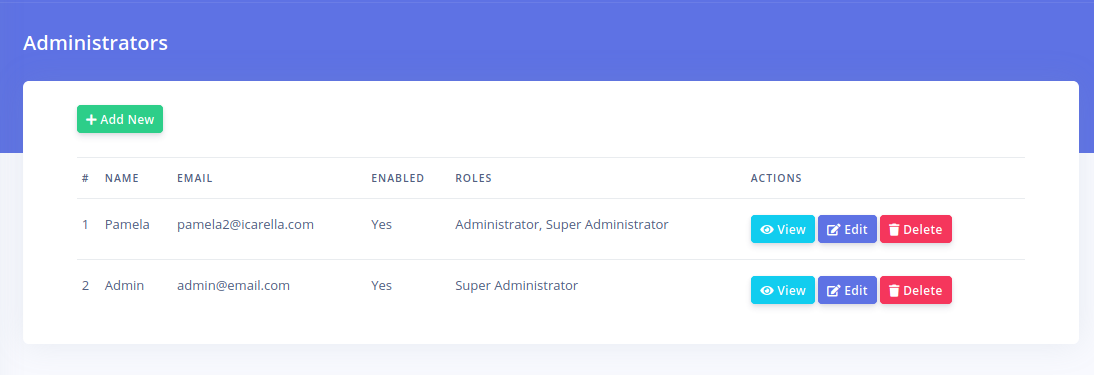Click the Administrators page title

point(96,43)
